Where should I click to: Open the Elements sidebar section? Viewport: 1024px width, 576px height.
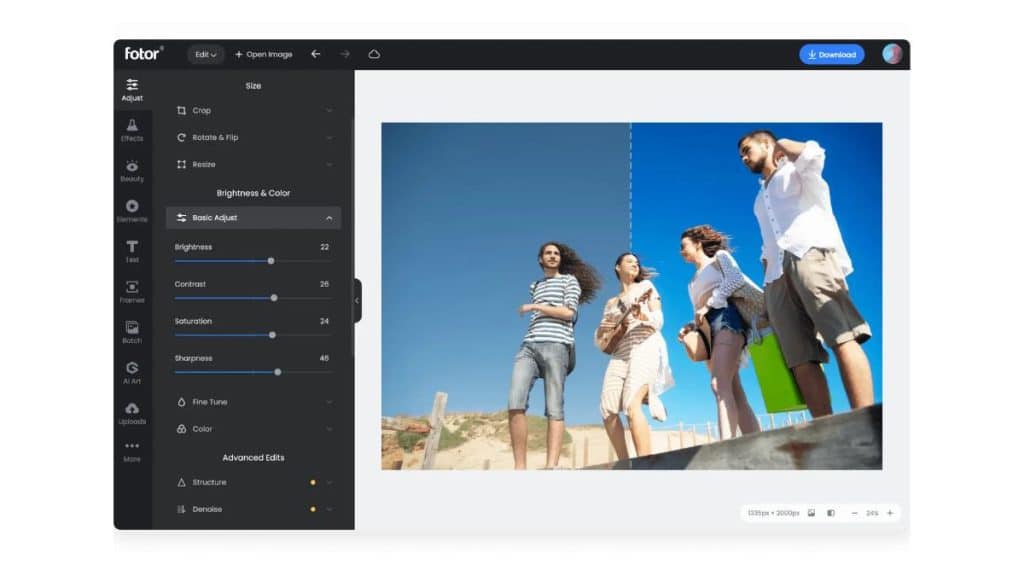[132, 210]
